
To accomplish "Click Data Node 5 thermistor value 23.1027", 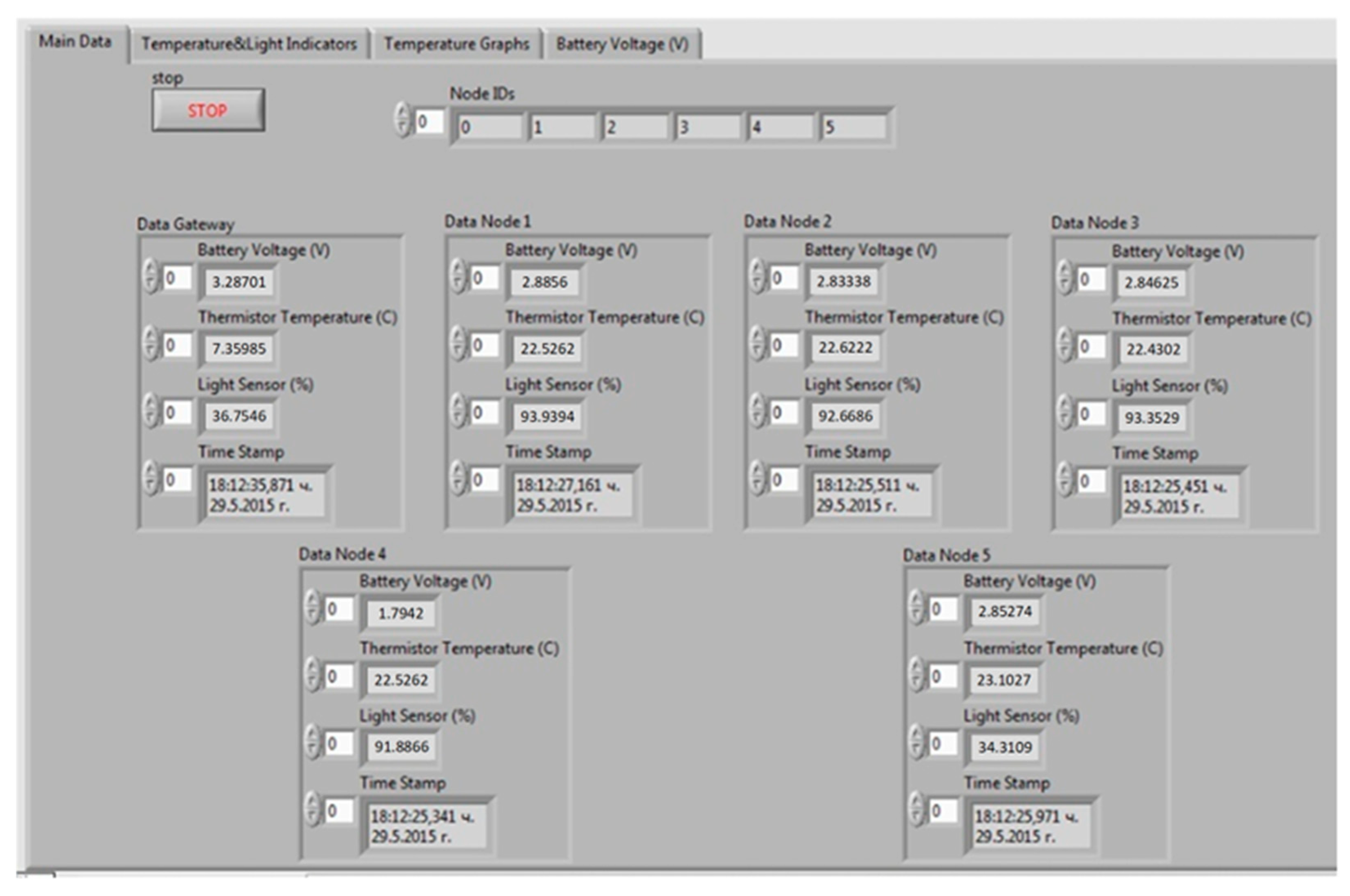I will (x=1004, y=680).
